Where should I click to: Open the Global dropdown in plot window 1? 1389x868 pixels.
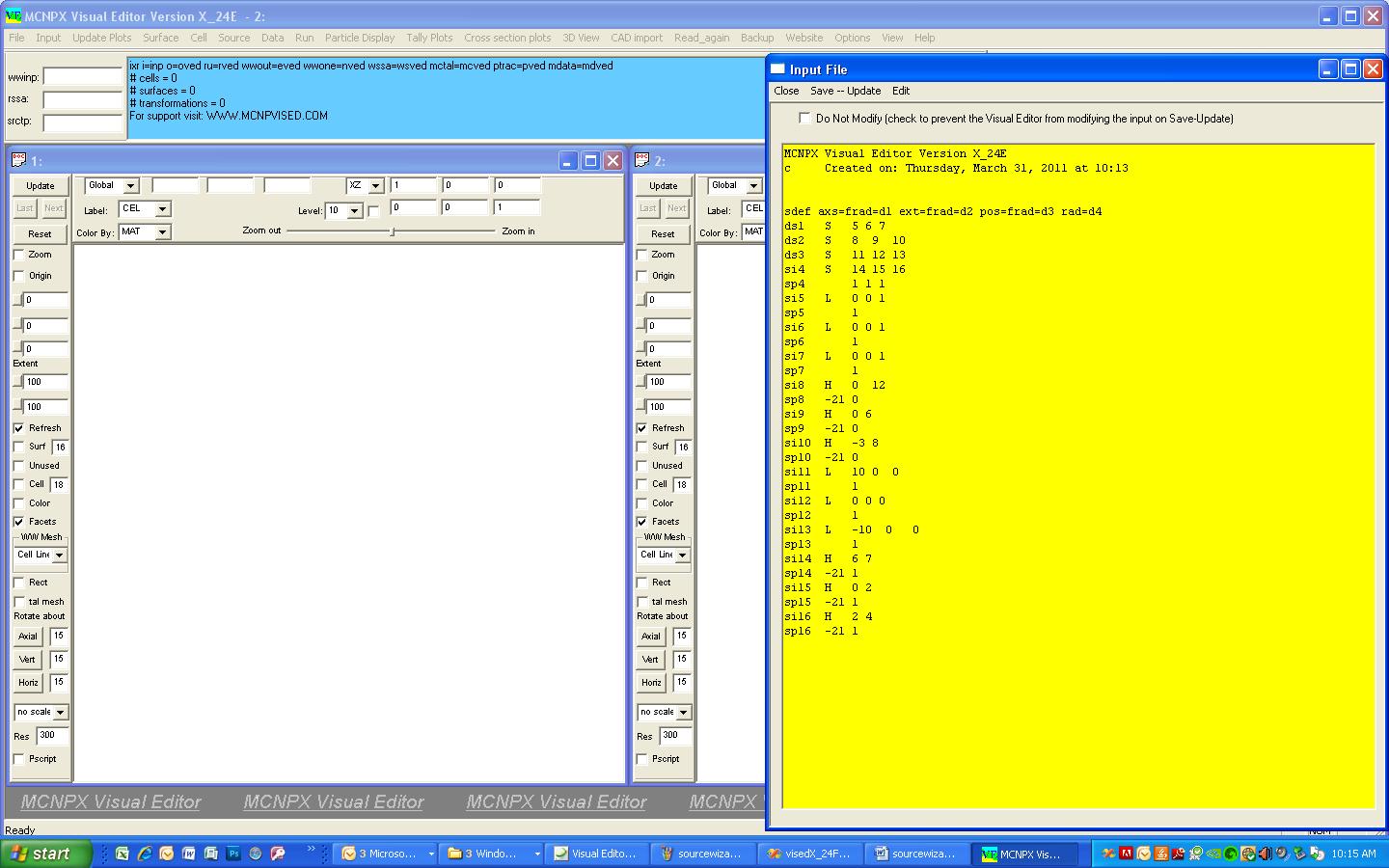[130, 186]
